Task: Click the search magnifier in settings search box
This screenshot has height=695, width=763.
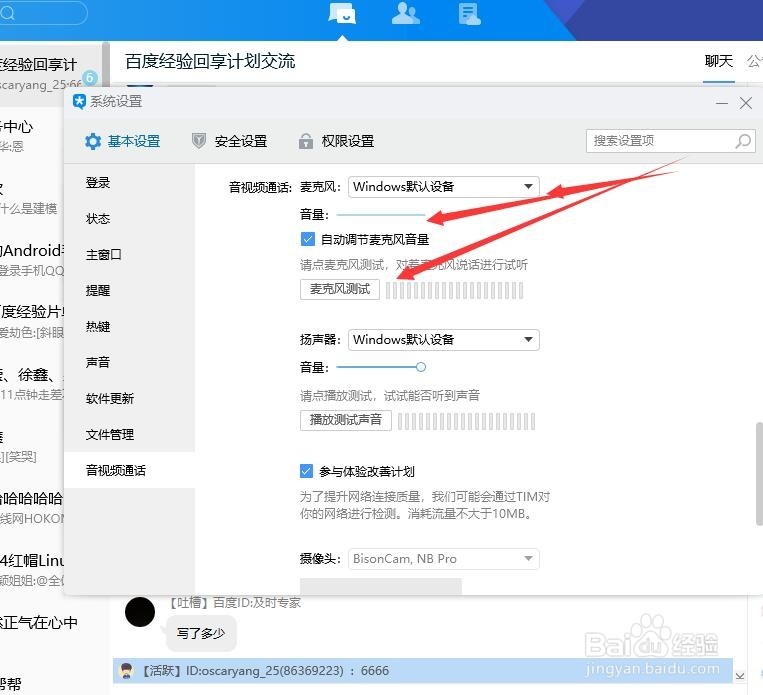Action: click(x=743, y=141)
